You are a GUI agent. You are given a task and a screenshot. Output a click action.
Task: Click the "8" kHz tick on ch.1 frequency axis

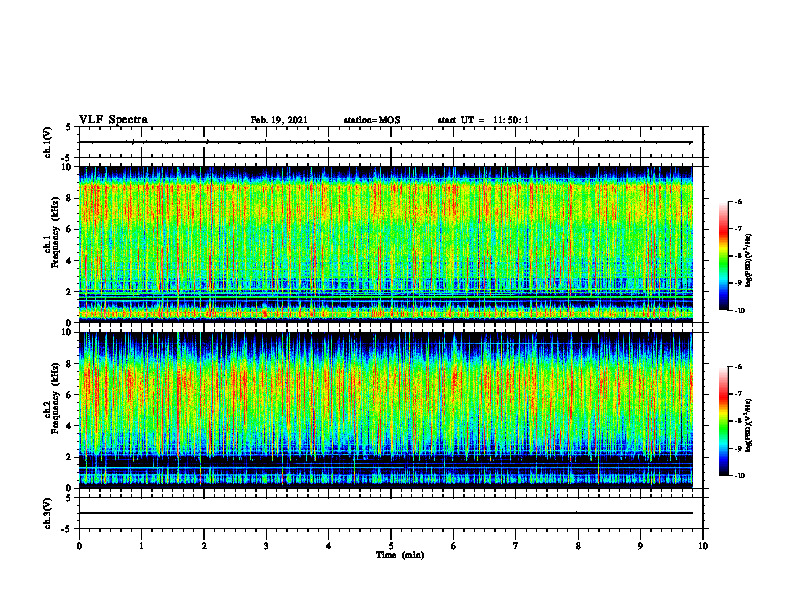(x=70, y=198)
